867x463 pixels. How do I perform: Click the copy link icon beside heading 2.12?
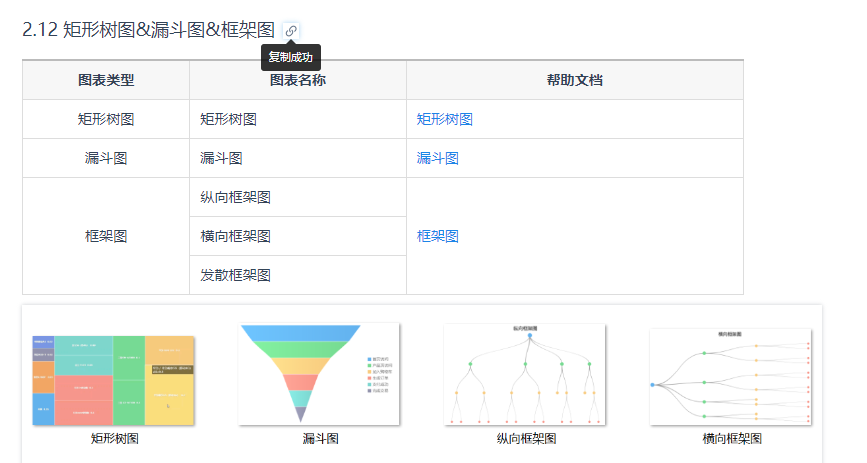click(291, 30)
